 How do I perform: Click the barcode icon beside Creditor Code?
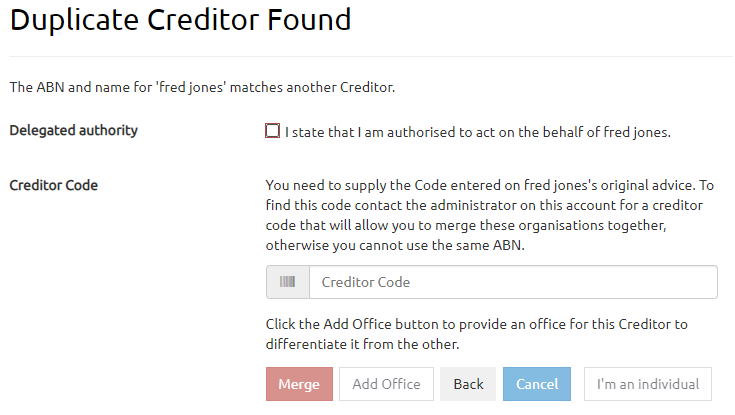(x=288, y=282)
